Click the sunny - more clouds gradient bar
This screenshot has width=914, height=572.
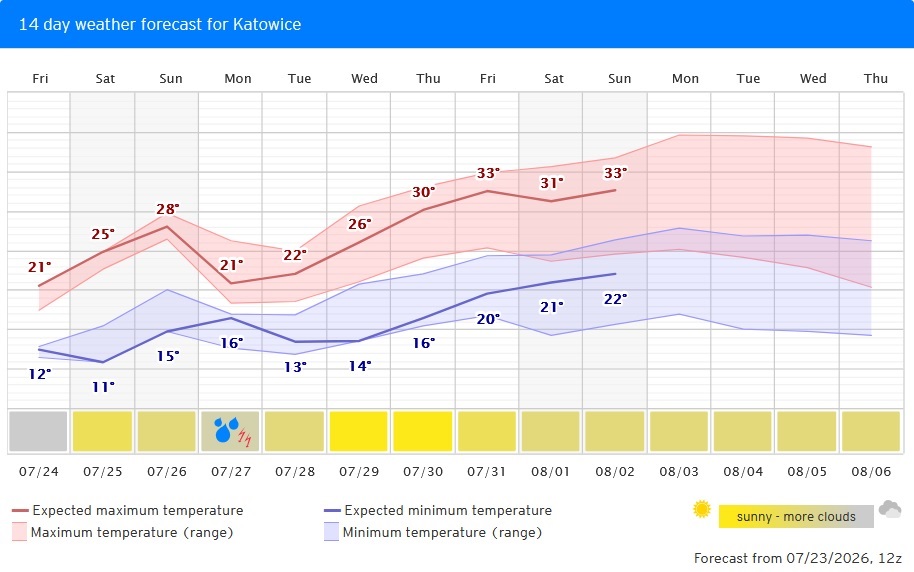click(x=796, y=517)
